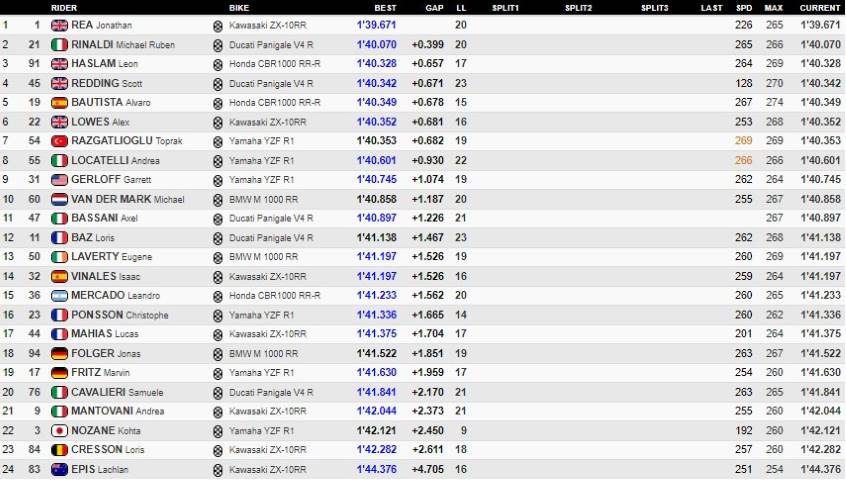Click current time 1'42.282 for CRESSON

point(821,450)
